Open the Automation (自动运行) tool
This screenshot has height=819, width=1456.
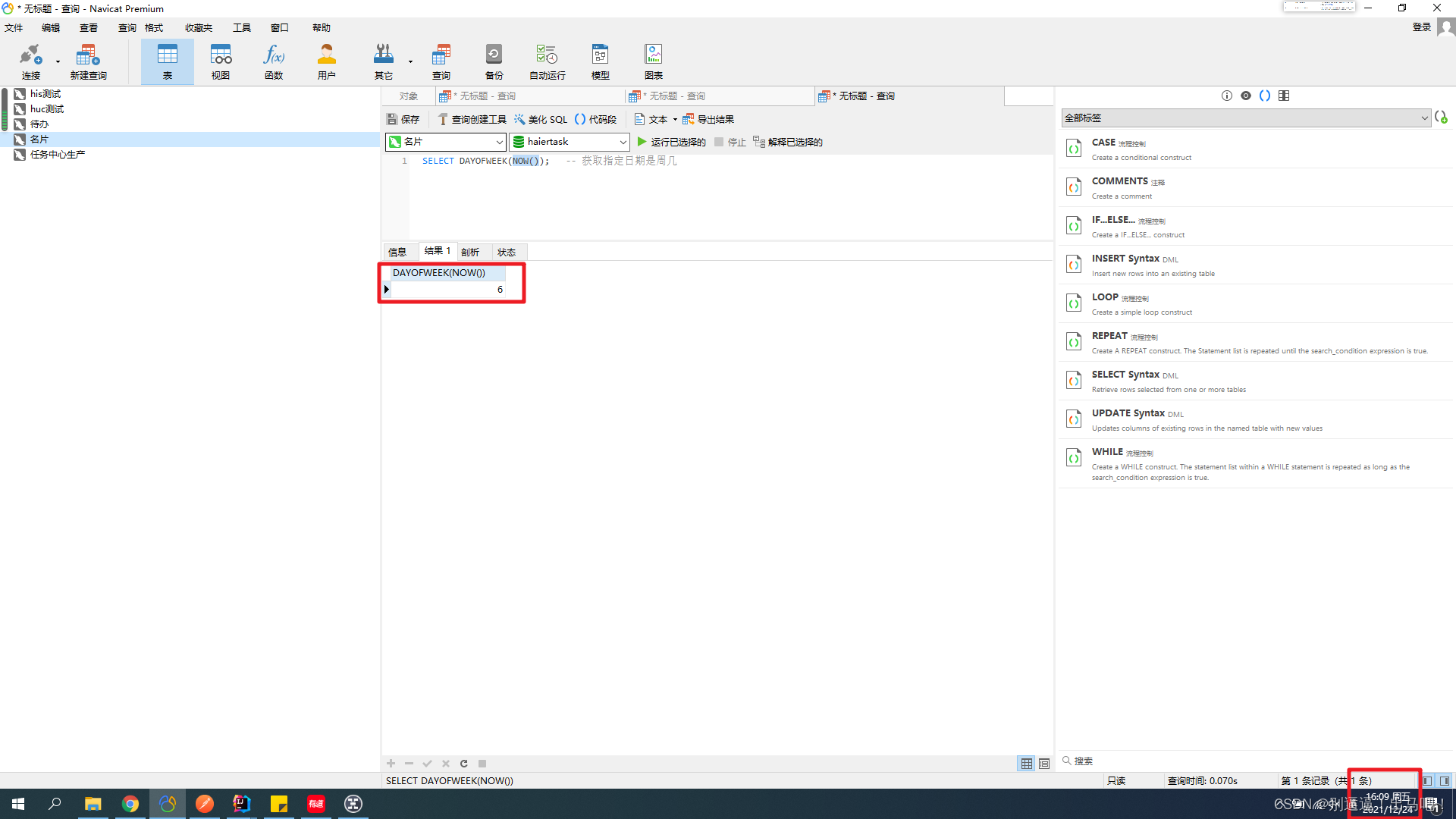(x=547, y=61)
